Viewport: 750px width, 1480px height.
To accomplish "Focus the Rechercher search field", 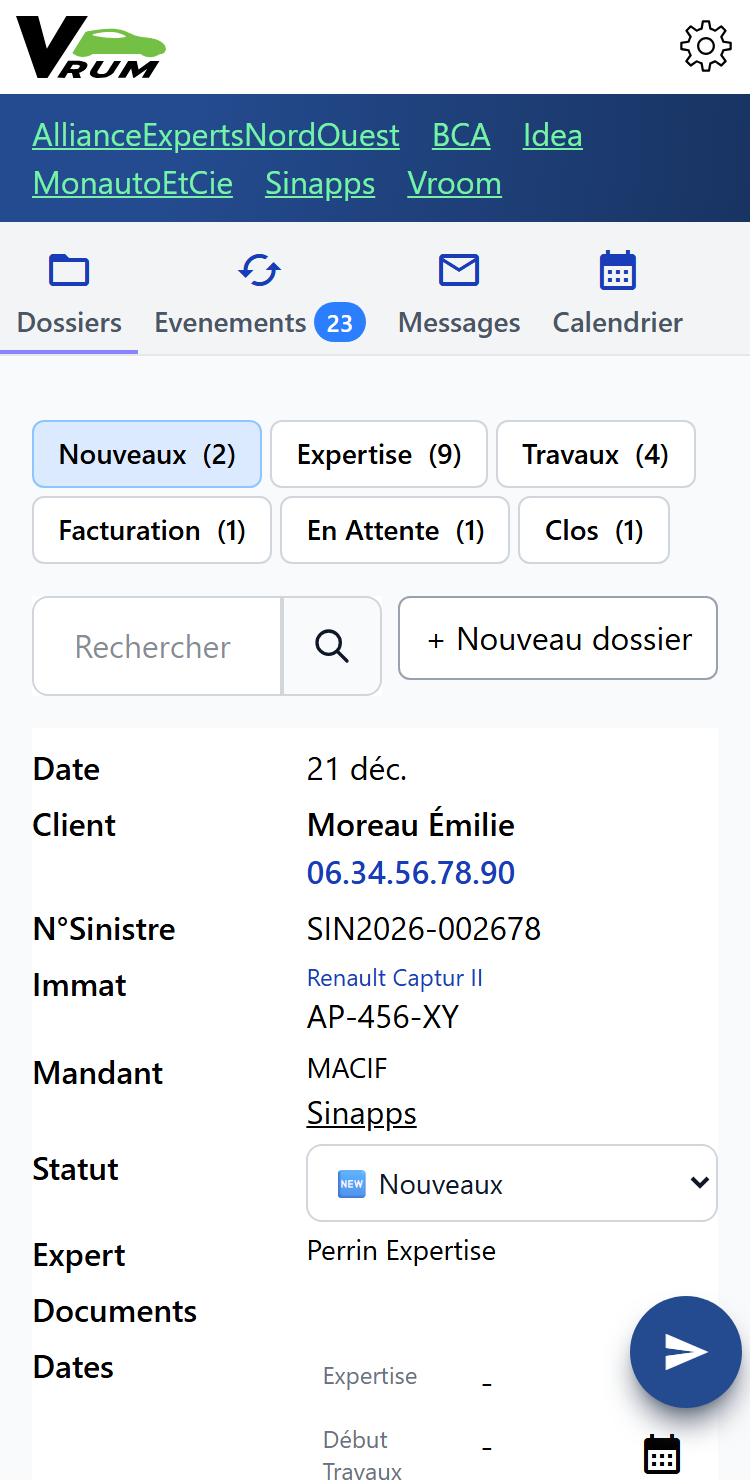I will click(158, 646).
